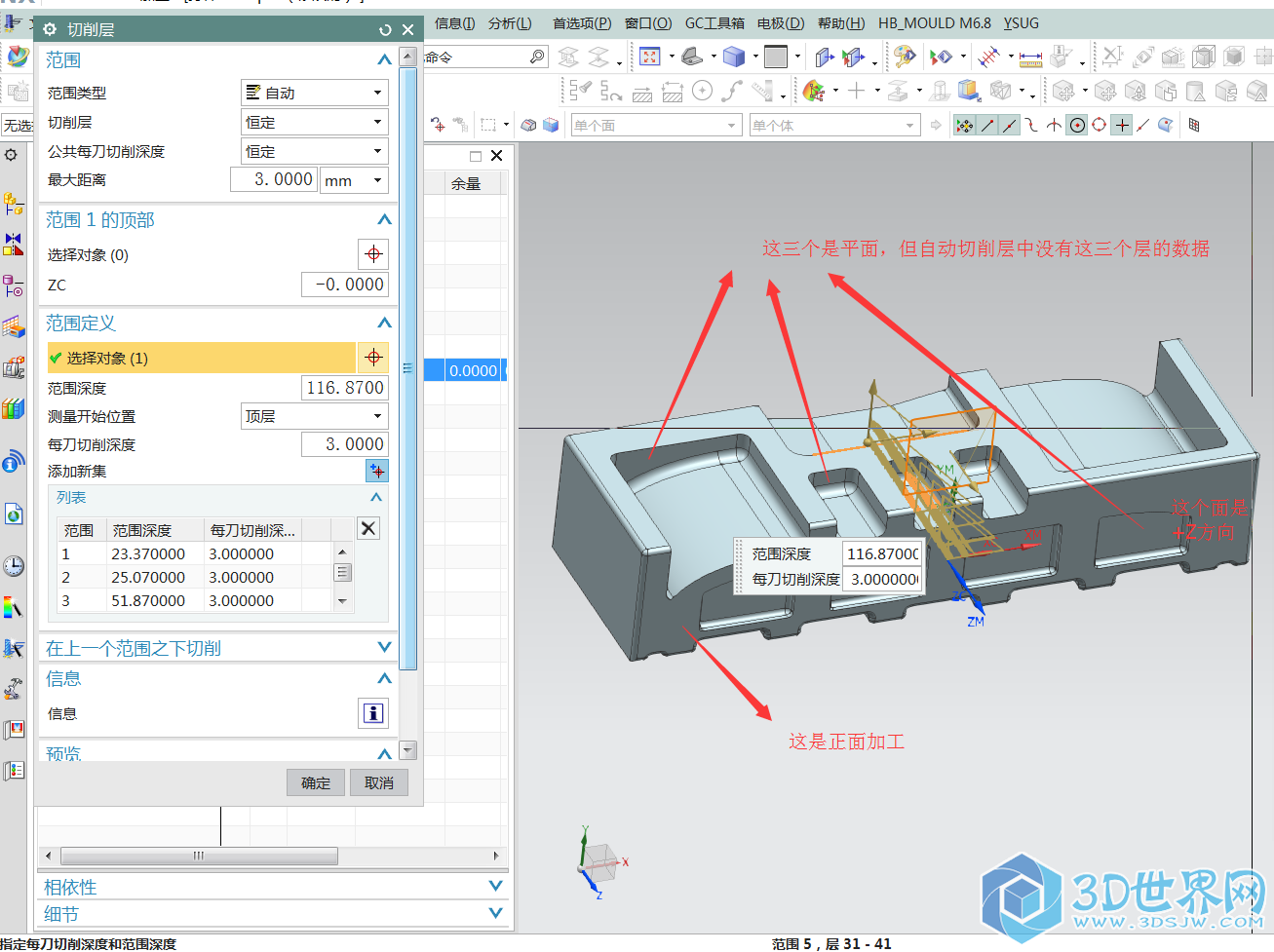
Task: Collapse the 范围 1 的顶部 section
Action: click(384, 220)
